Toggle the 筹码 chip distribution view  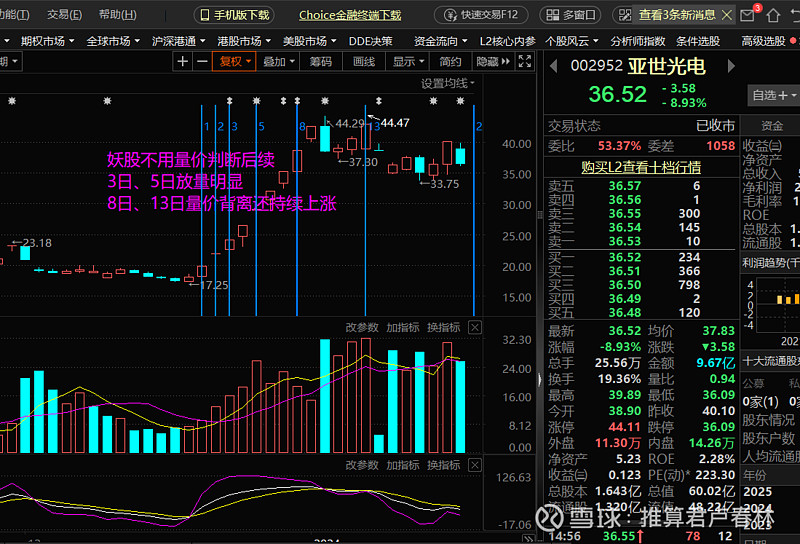pos(320,61)
